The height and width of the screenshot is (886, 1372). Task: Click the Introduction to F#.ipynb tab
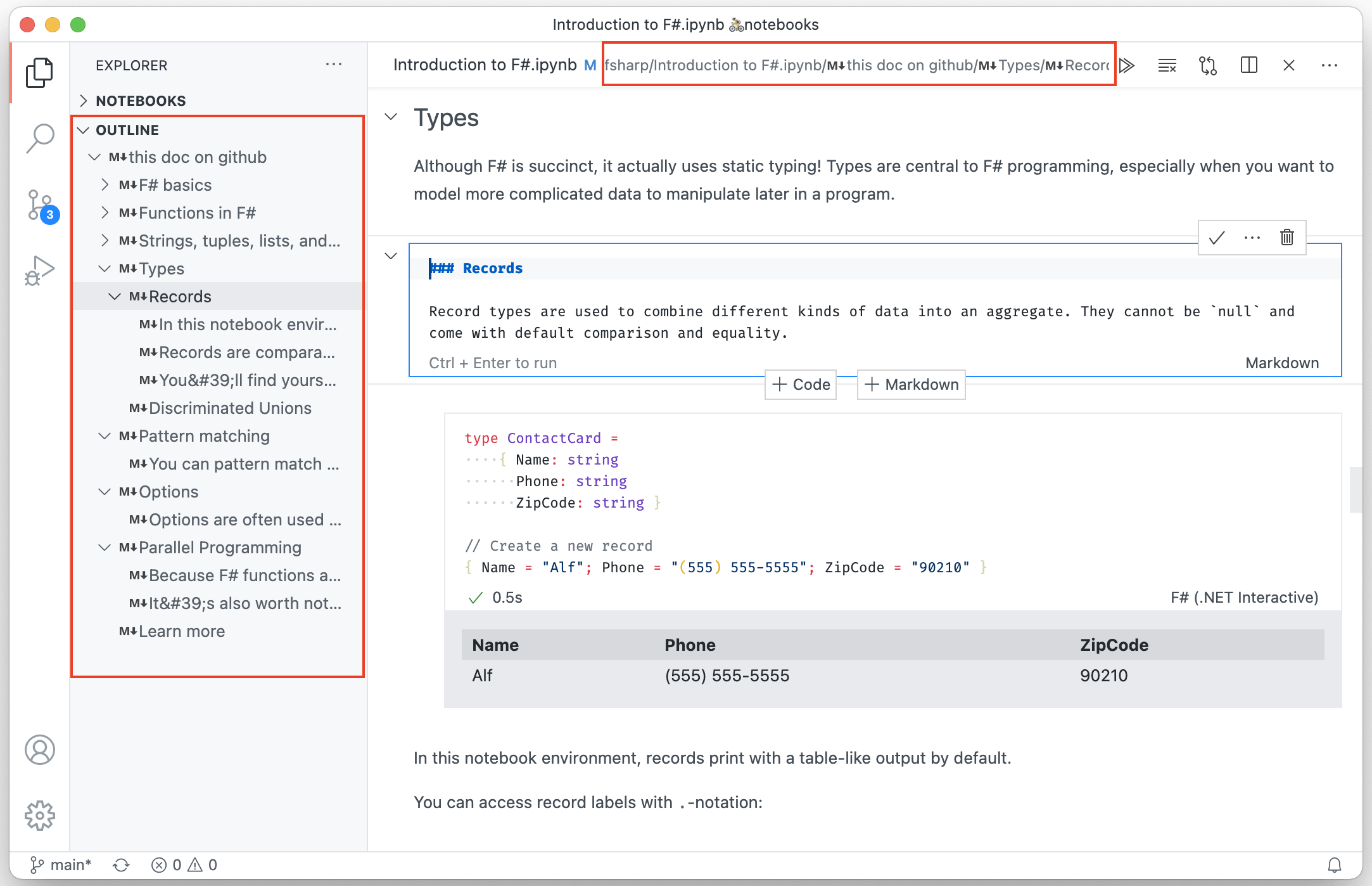coord(485,65)
